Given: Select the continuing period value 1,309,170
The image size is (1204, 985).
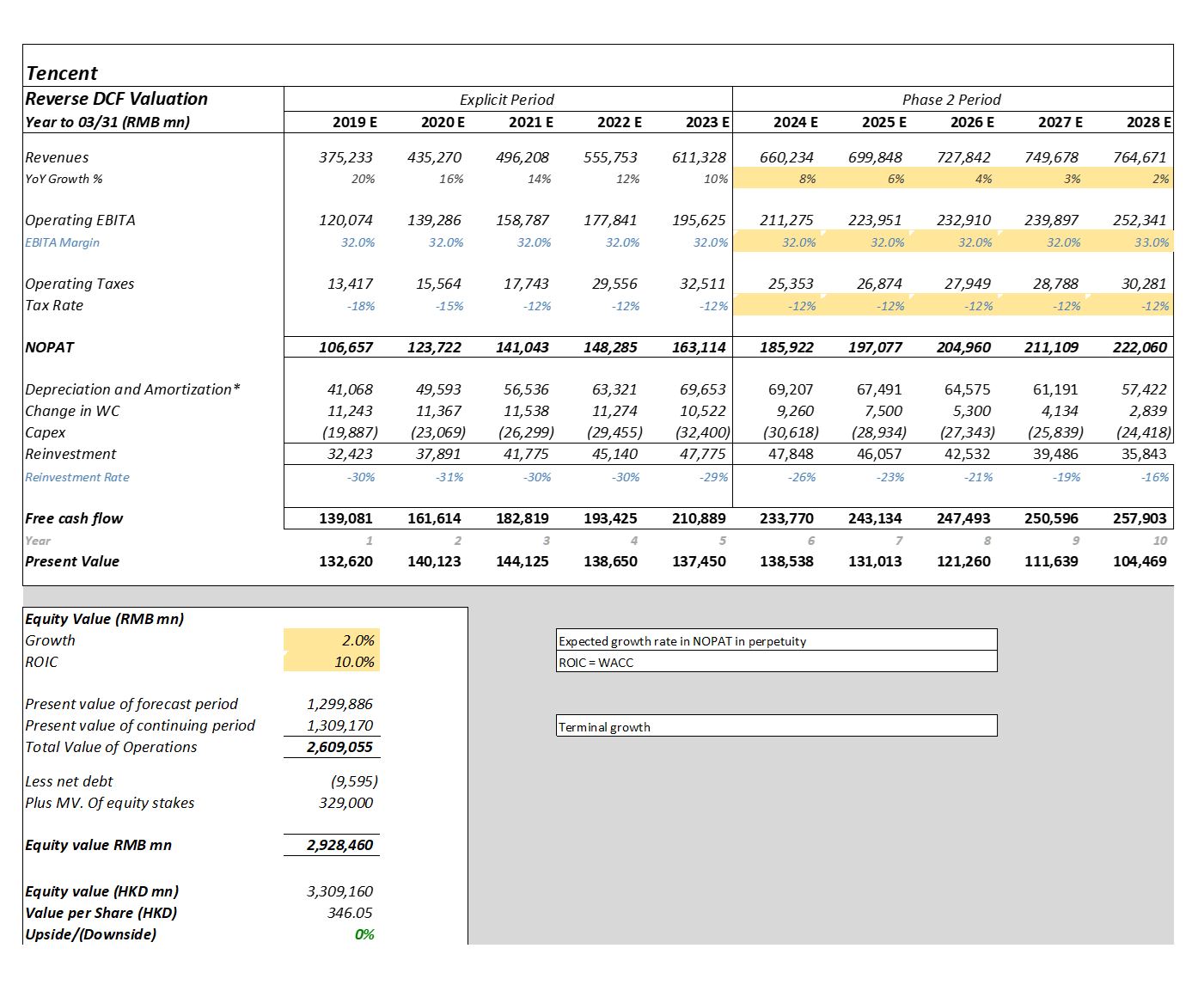Looking at the screenshot, I should (339, 725).
